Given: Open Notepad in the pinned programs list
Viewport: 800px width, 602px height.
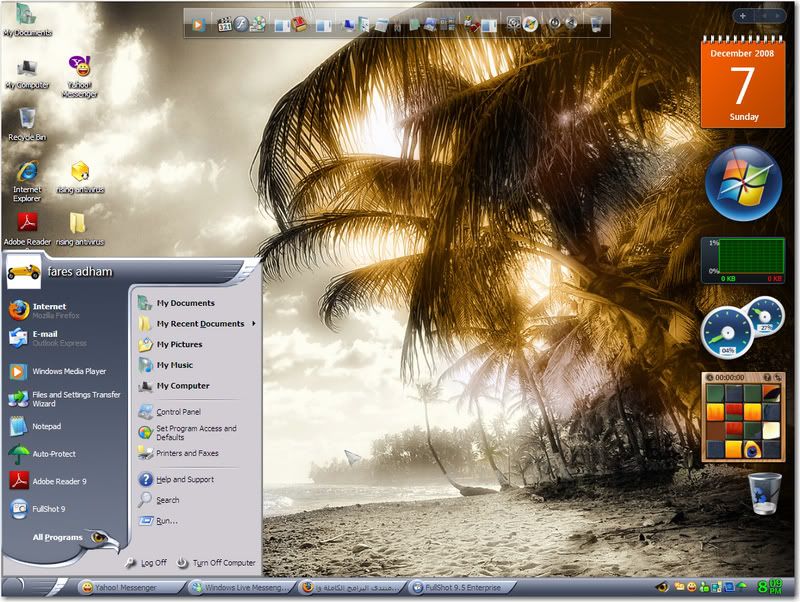Looking at the screenshot, I should click(x=47, y=426).
